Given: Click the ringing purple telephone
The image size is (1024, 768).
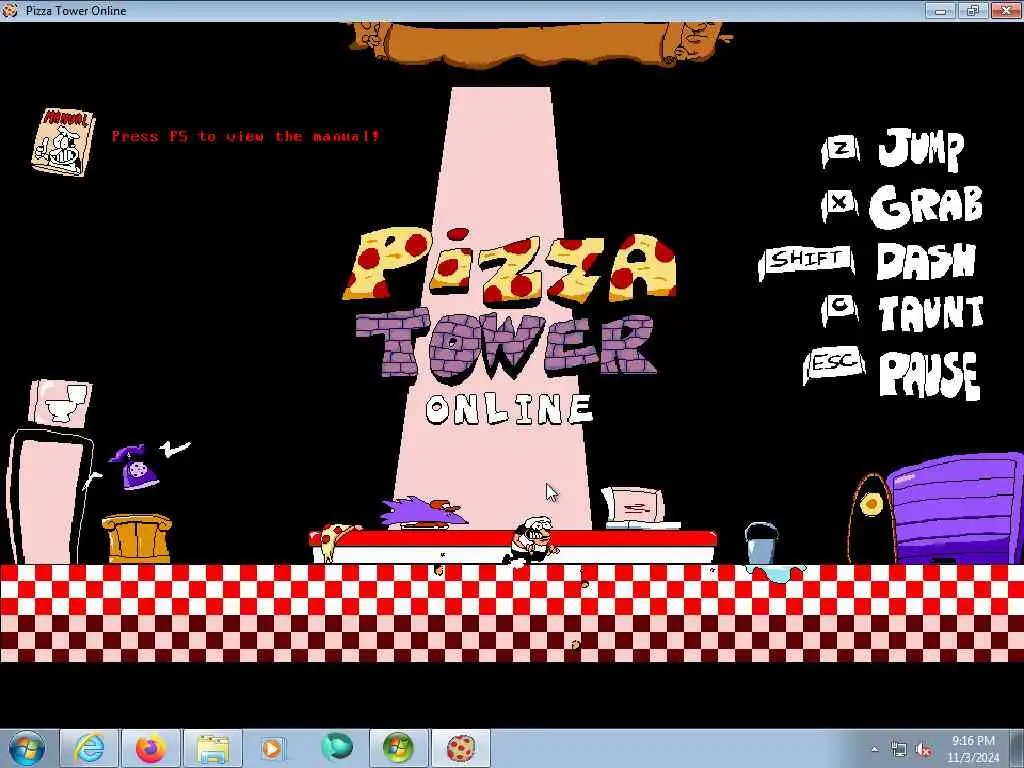Looking at the screenshot, I should click(x=135, y=466).
